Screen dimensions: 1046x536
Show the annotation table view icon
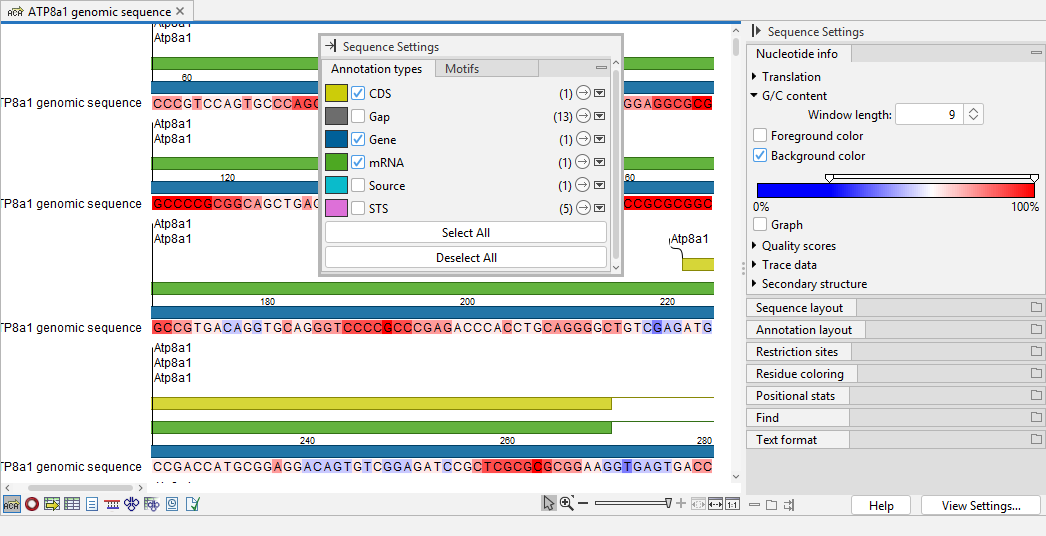coord(51,505)
